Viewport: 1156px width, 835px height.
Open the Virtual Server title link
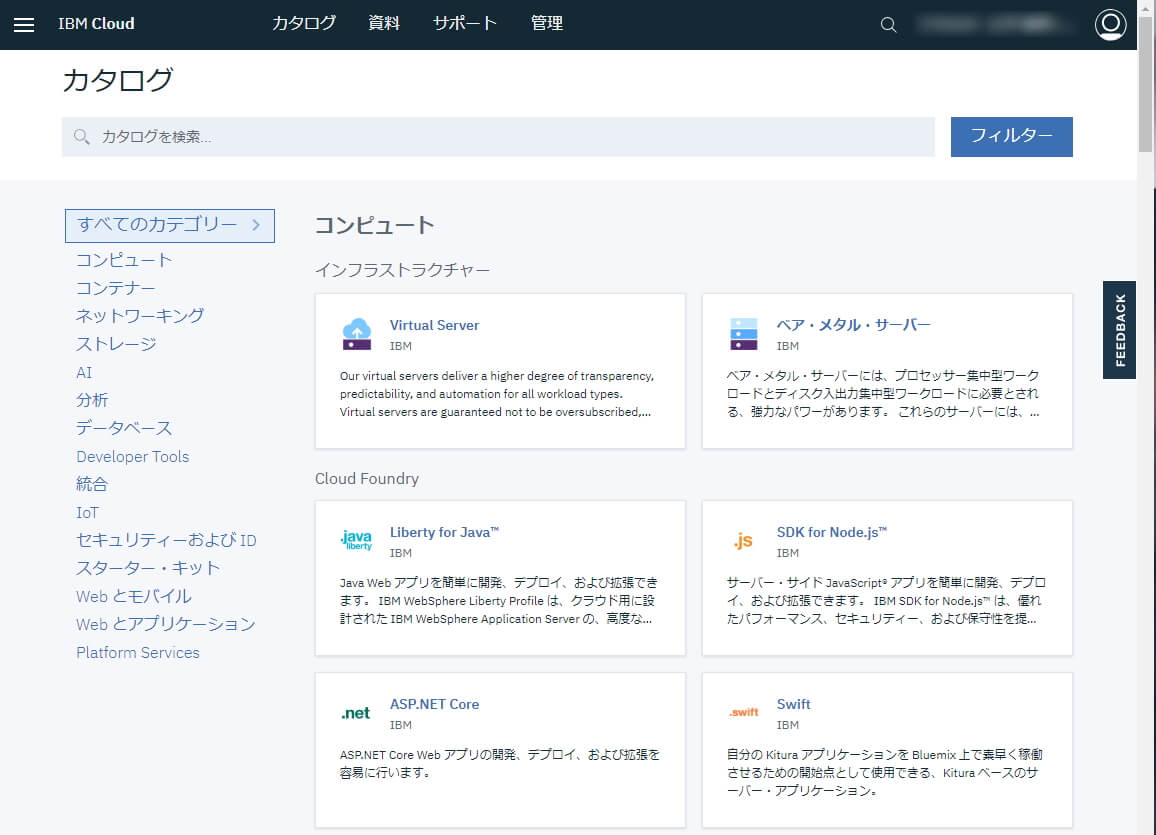pyautogui.click(x=434, y=325)
